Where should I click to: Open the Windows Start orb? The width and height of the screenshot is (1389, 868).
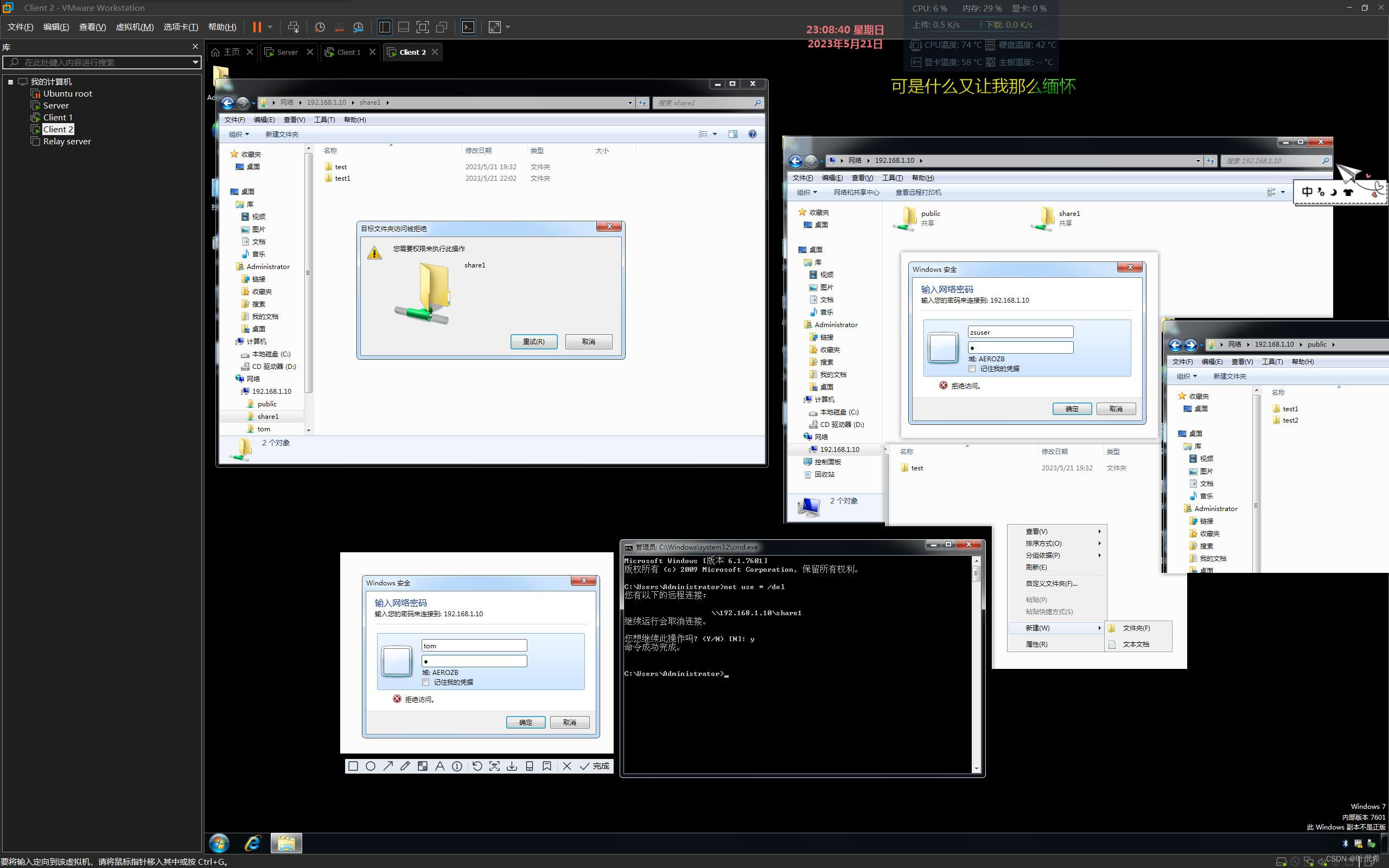click(x=219, y=843)
